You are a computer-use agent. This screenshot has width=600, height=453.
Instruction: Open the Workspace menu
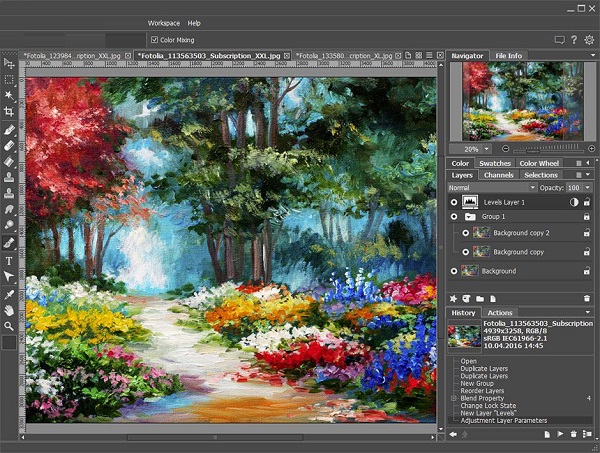point(164,23)
